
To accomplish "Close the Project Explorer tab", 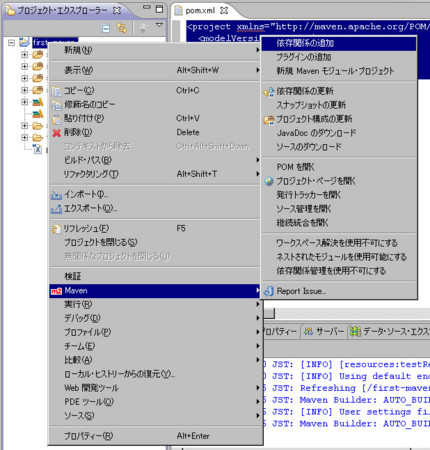I will coord(117,11).
